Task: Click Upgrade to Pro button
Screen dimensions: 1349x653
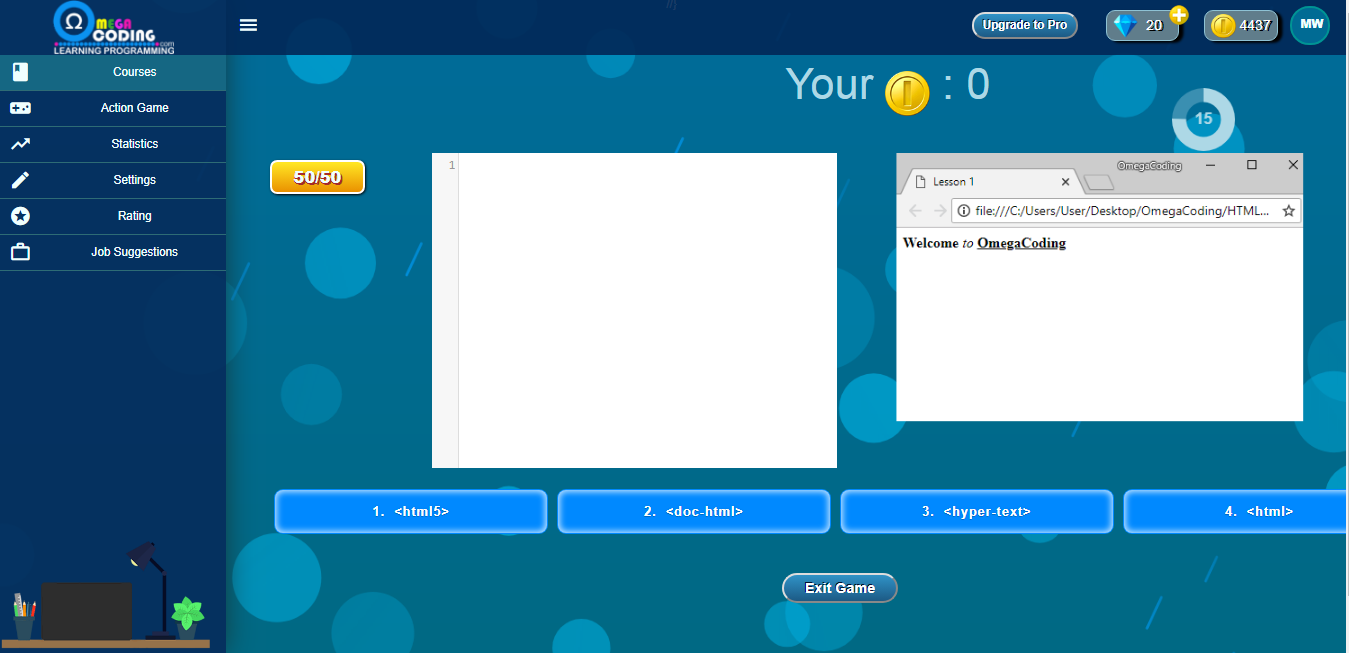Action: [x=1025, y=25]
